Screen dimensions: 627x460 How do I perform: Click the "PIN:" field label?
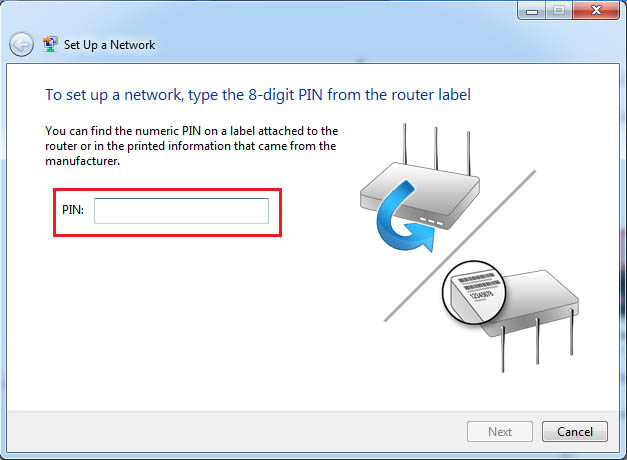pos(73,211)
